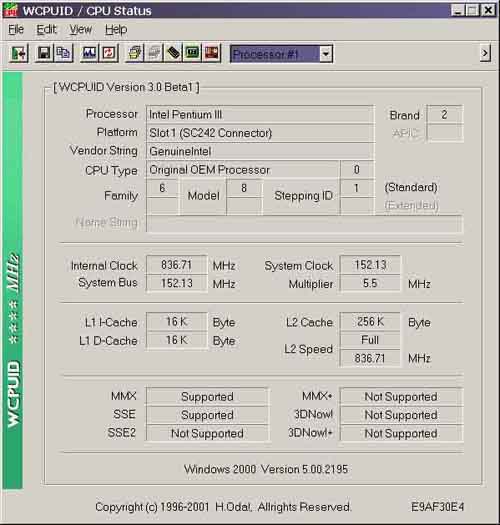Open the Help menu
Image resolution: width=500 pixels, height=525 pixels.
point(116,29)
